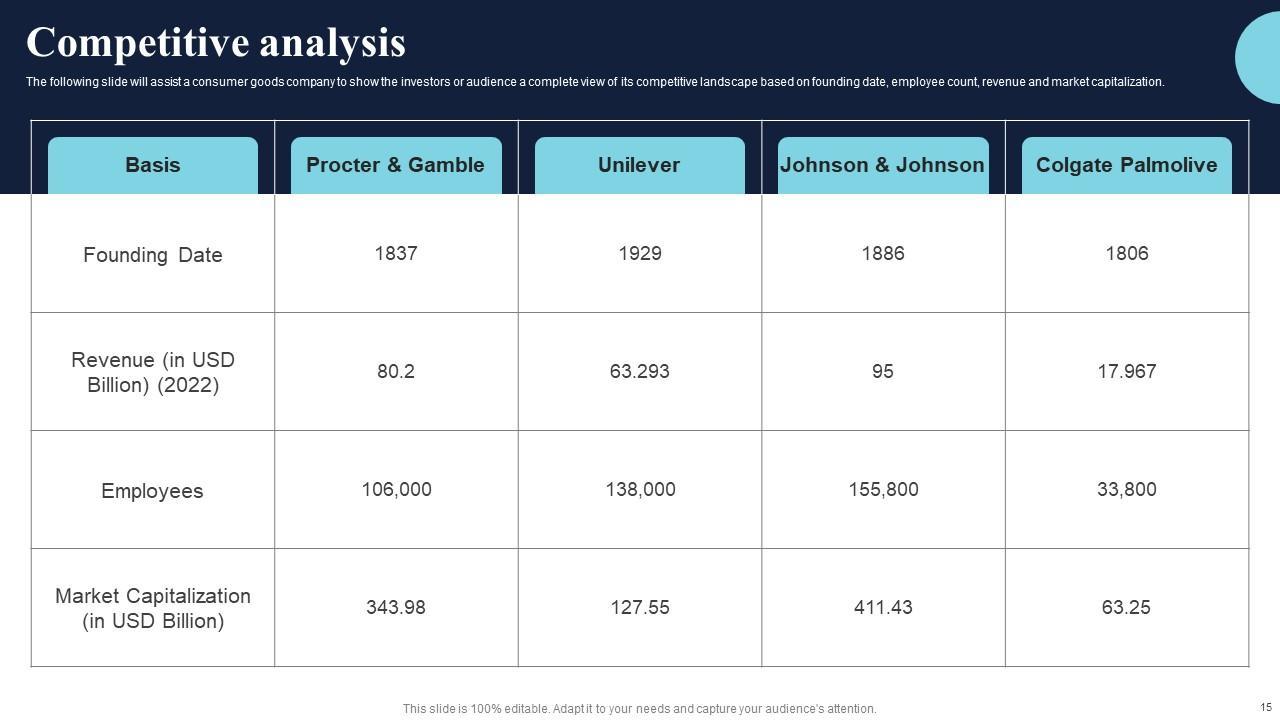This screenshot has width=1280, height=720.
Task: Click Colgate Palmolive market cap 63.25
Action: 1126,607
